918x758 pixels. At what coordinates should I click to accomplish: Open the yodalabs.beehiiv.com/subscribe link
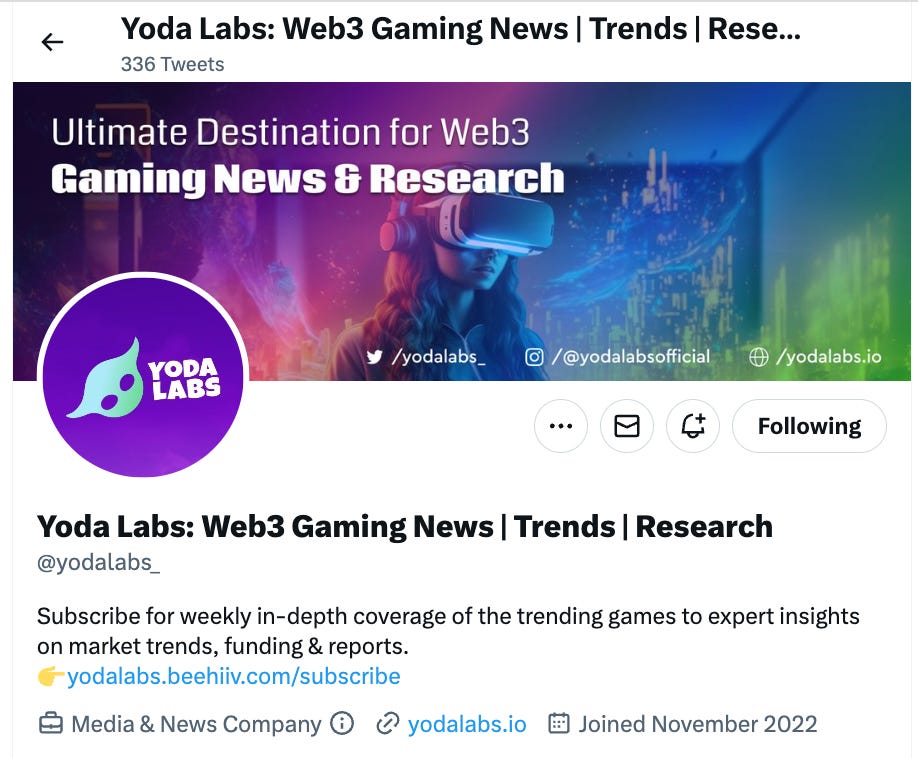coord(234,676)
